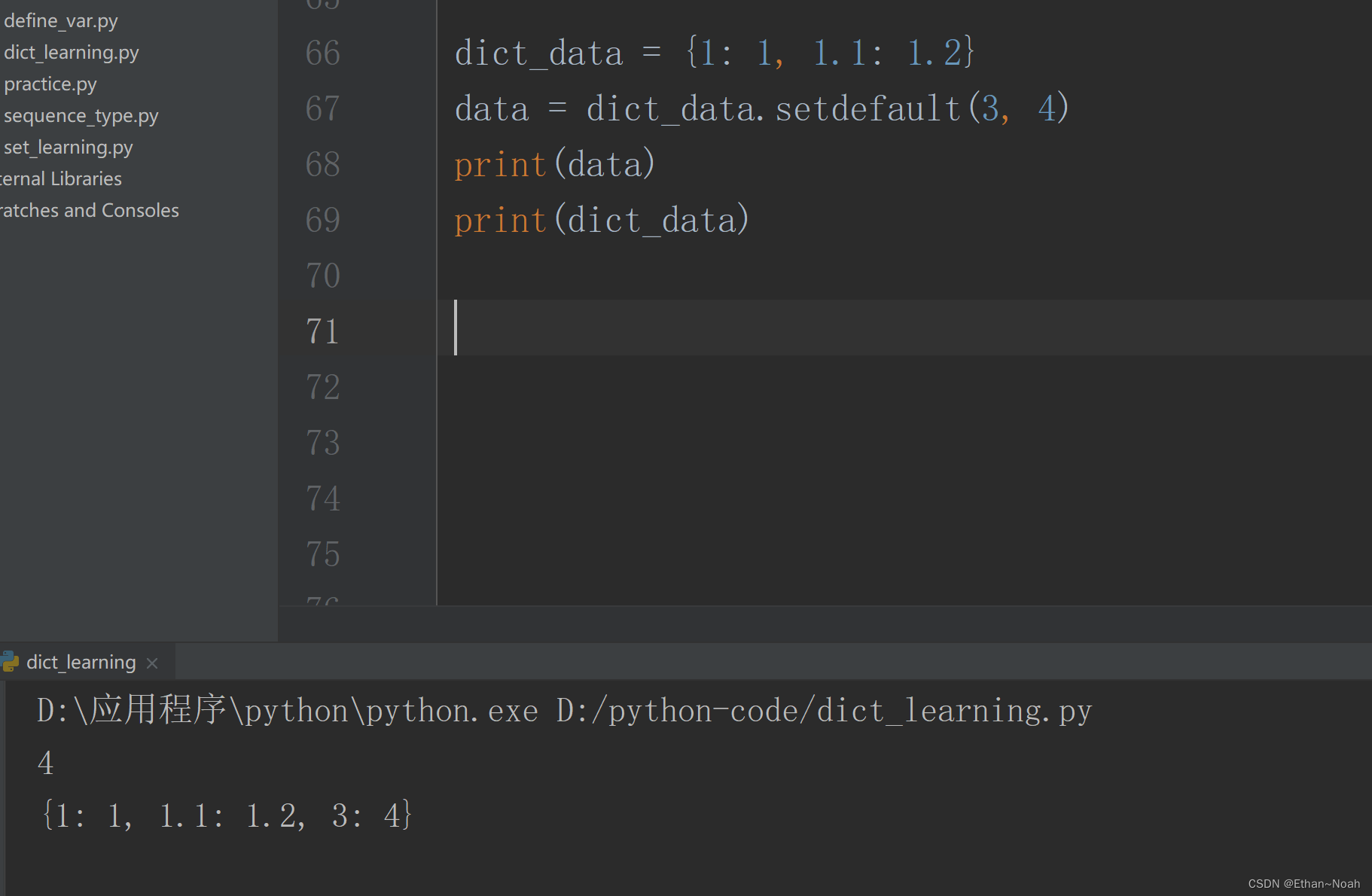1372x896 pixels.
Task: Click the CSDN @Ethan~Noah watermark link
Action: tap(1303, 883)
